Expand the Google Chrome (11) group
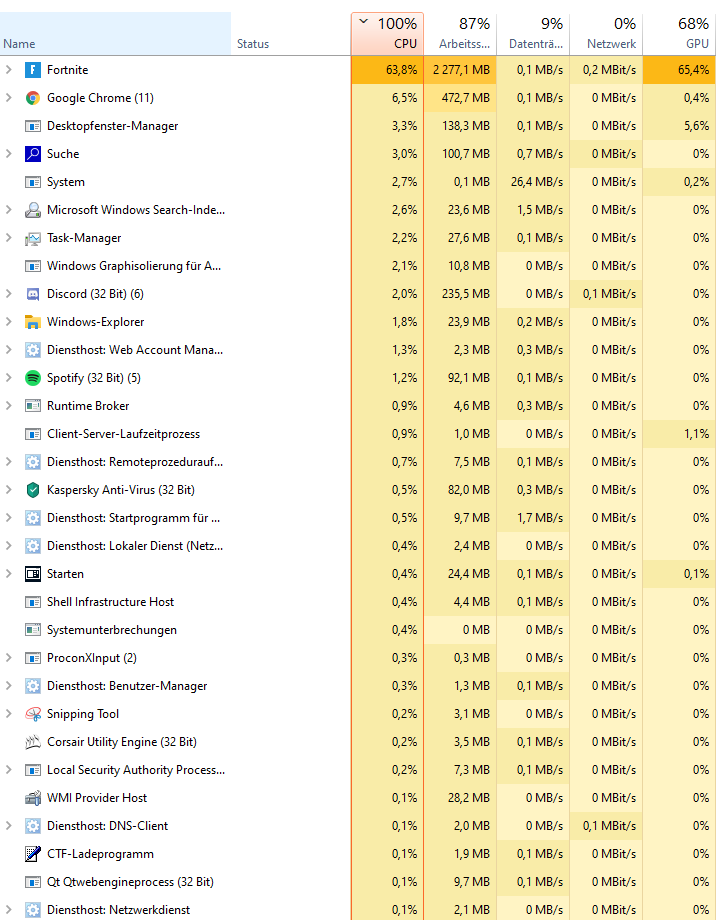Viewport: 716px width, 920px height. (9, 98)
